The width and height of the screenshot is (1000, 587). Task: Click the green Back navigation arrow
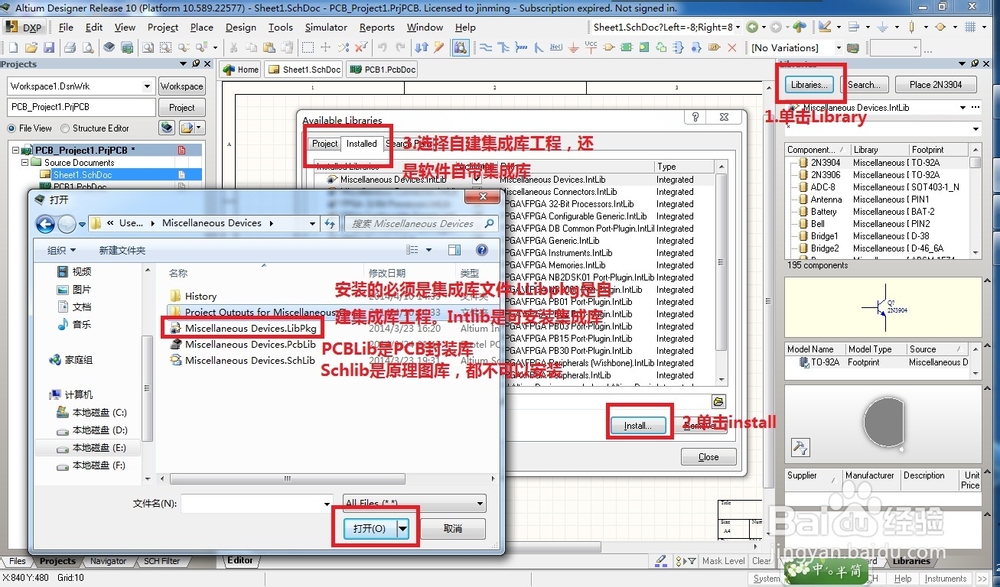coord(753,27)
